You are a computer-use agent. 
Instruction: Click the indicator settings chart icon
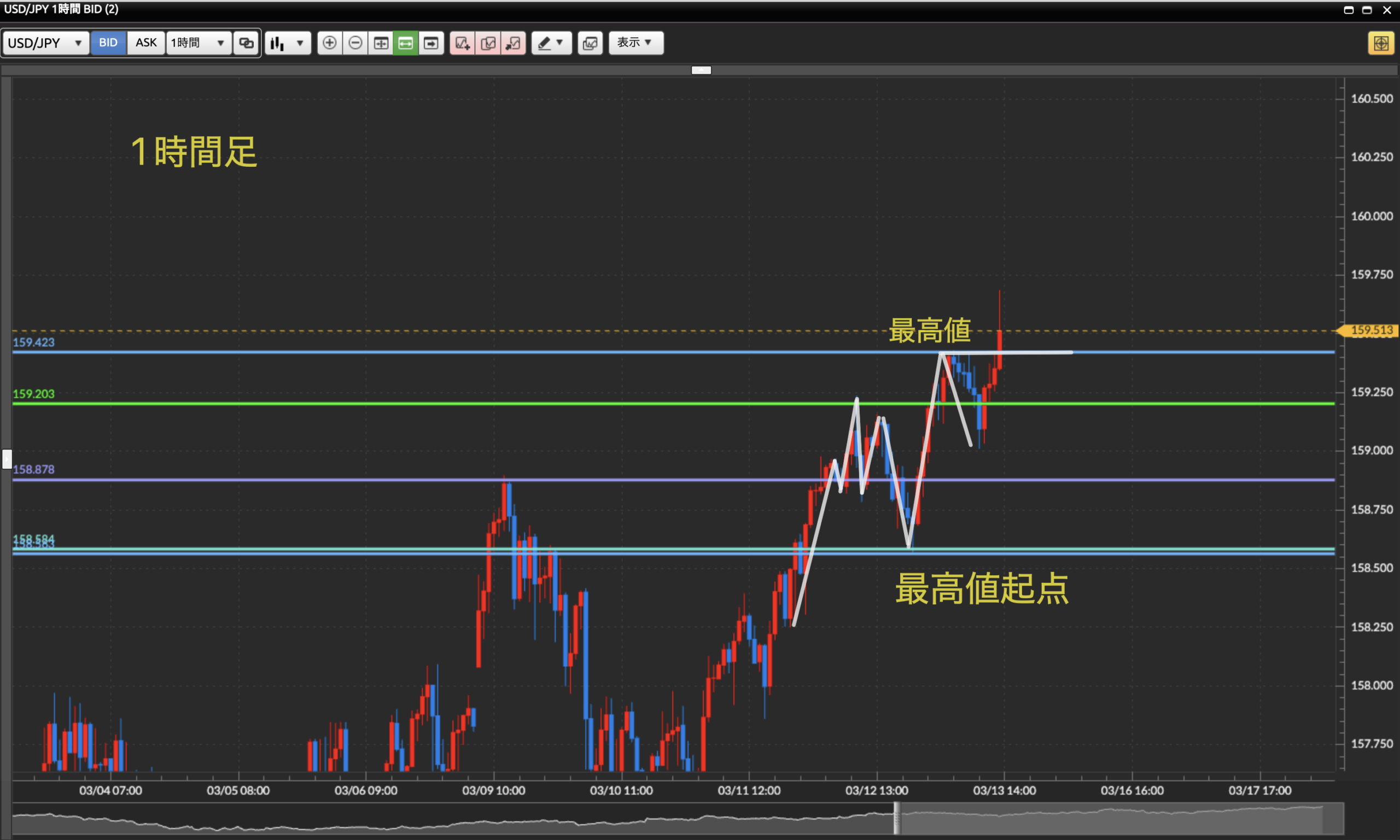pos(590,43)
